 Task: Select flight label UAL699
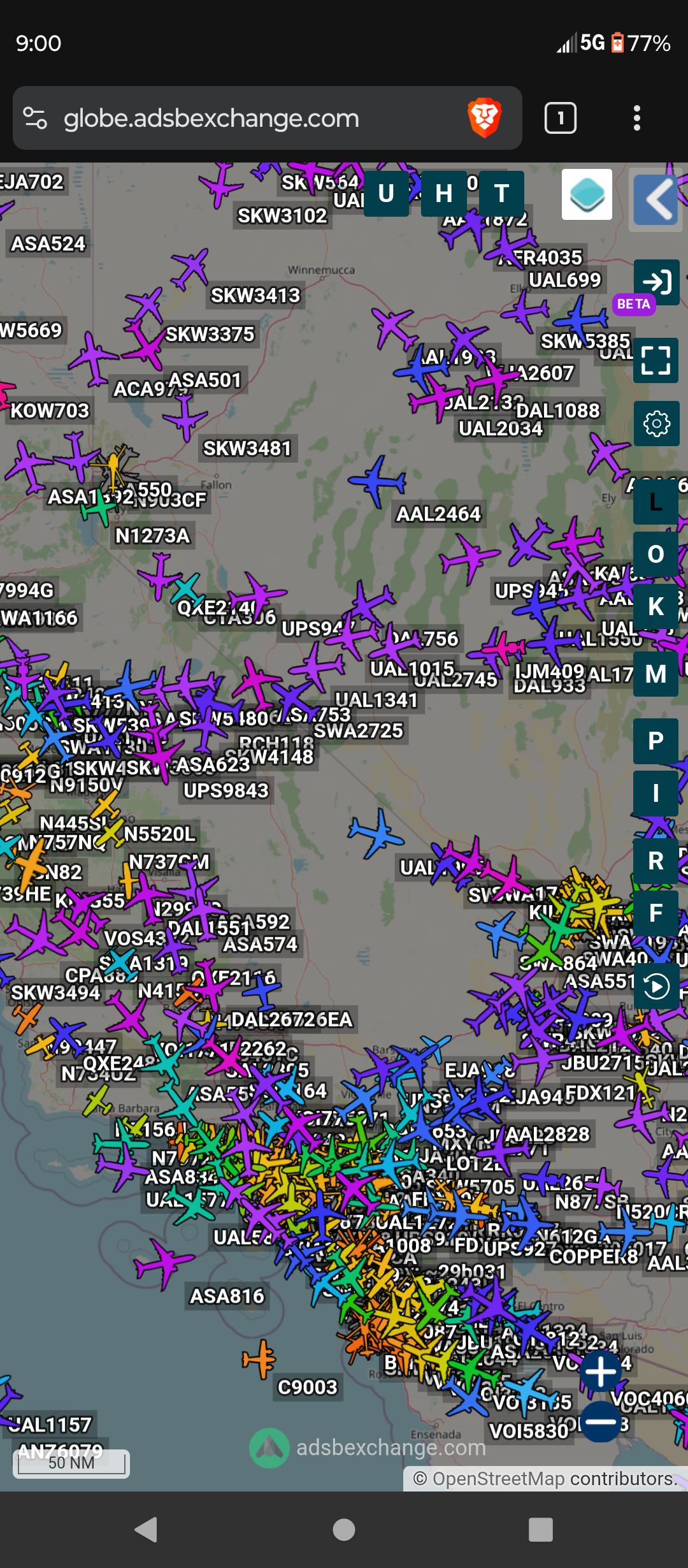pos(565,280)
